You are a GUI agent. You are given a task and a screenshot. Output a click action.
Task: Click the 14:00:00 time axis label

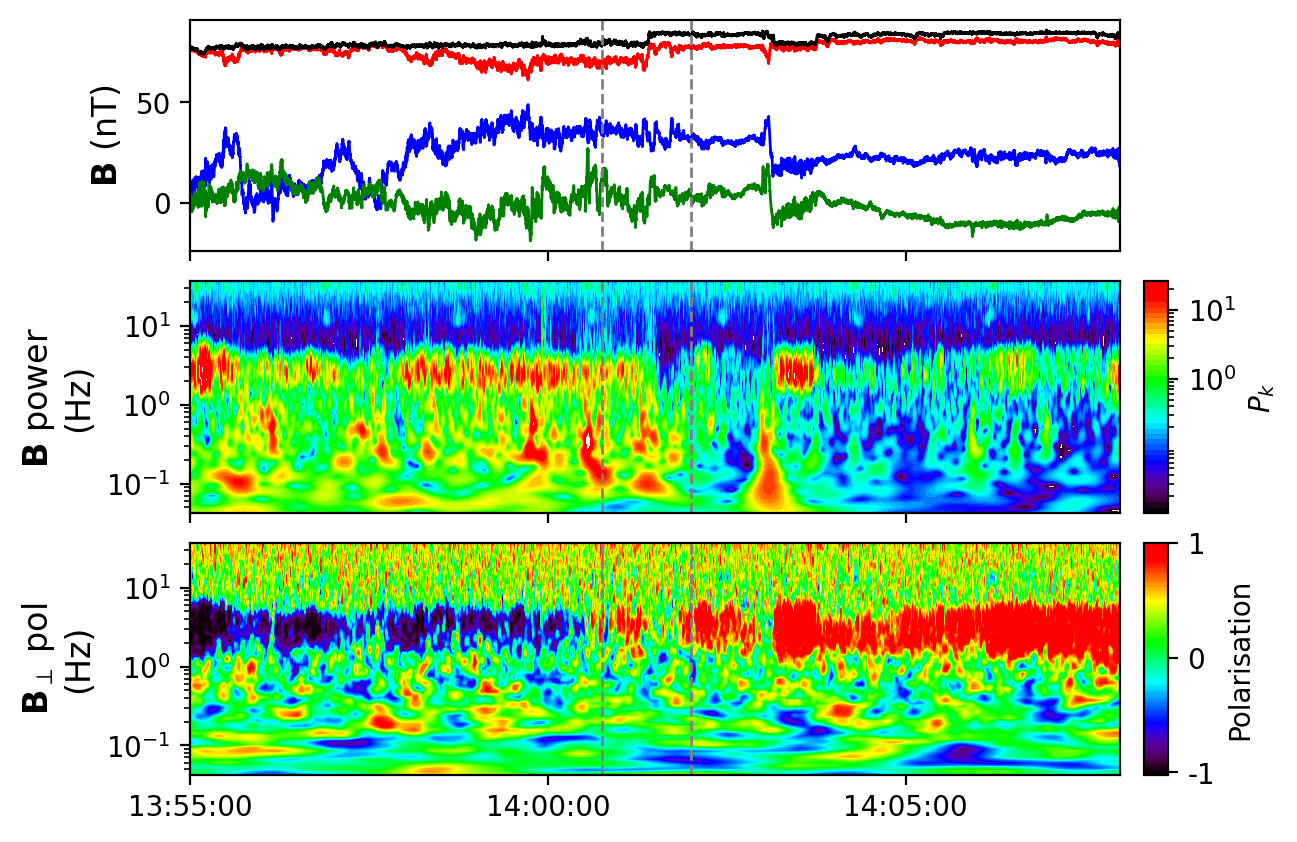pos(548,805)
